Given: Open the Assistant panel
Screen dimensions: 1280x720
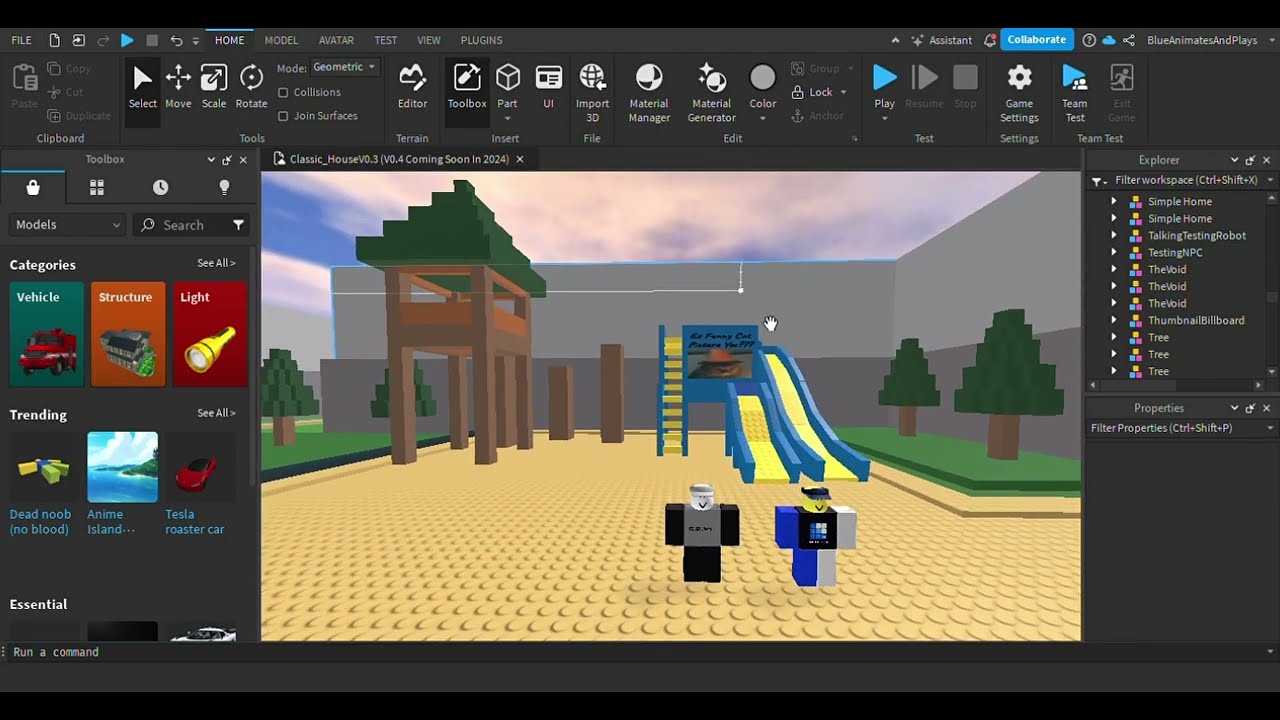Looking at the screenshot, I should point(941,40).
